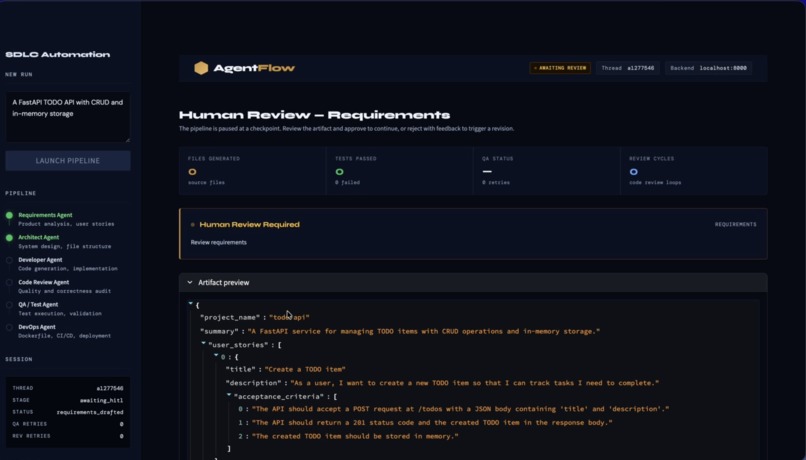The height and width of the screenshot is (460, 806).
Task: Click the Requirements Agent green status dot
Action: (9, 215)
